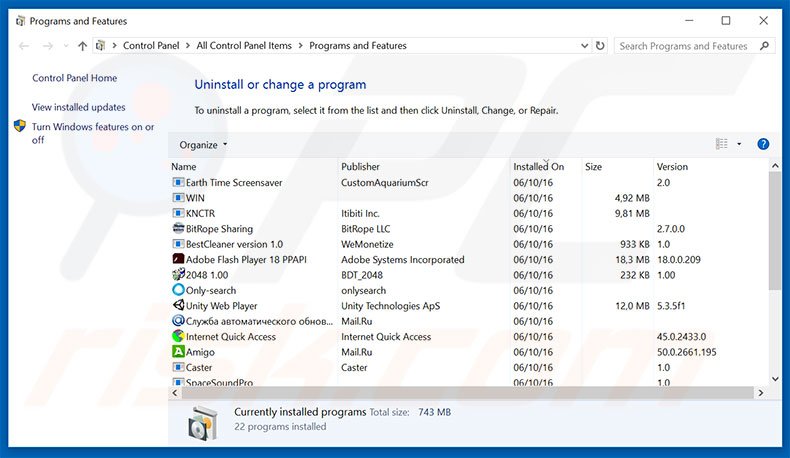Expand the chevron after All Control Panel Items
Screen dimensions: 790x458
click(300, 45)
